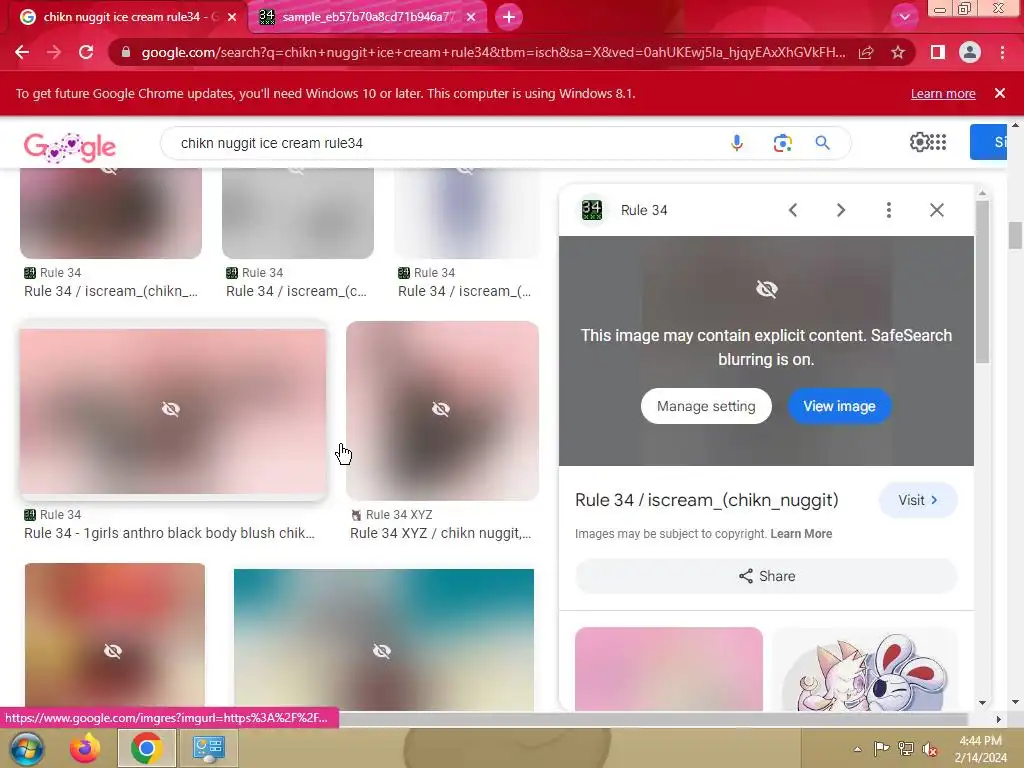Share this page via the address bar icon
Image resolution: width=1024 pixels, height=768 pixels.
coord(866,52)
